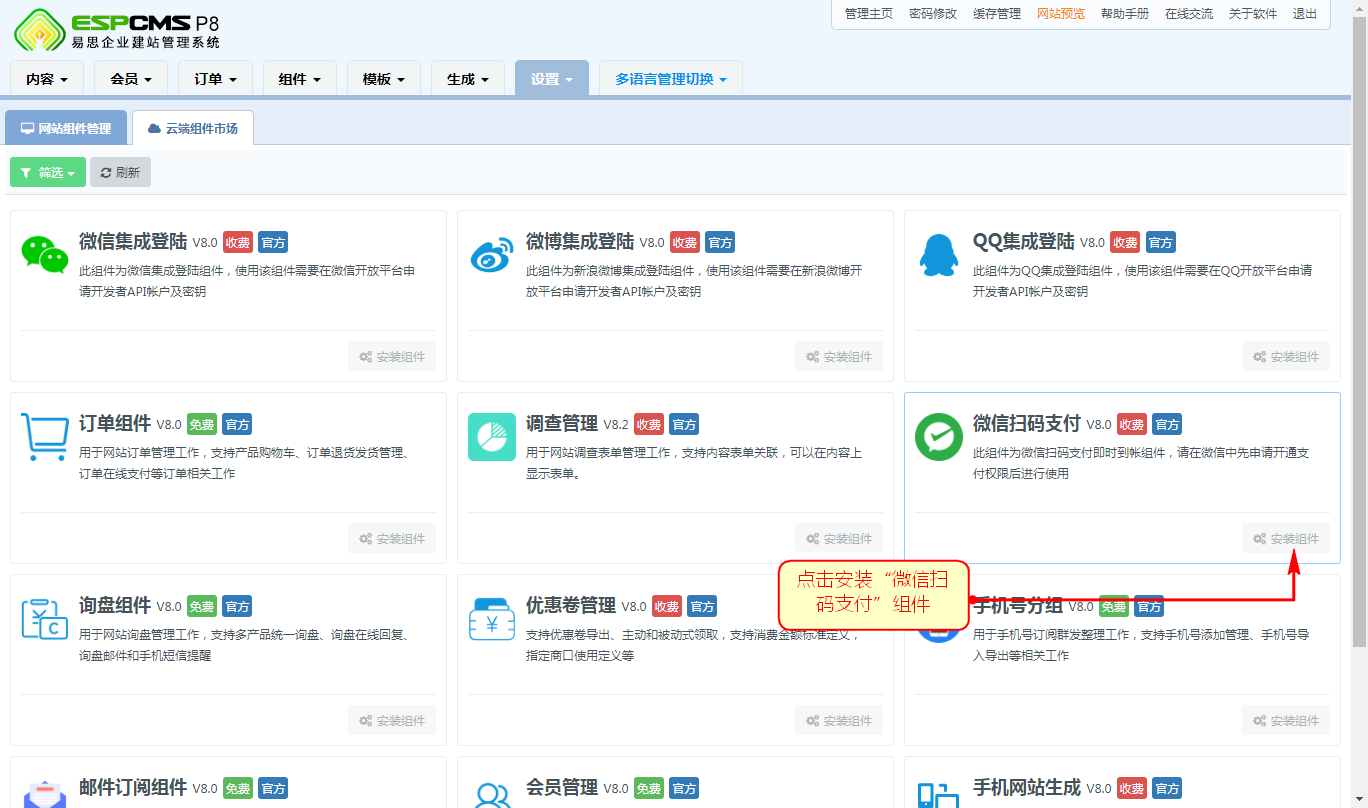Open 多语言管理切换 dropdown
Screen dimensions: 1368x808
point(671,79)
